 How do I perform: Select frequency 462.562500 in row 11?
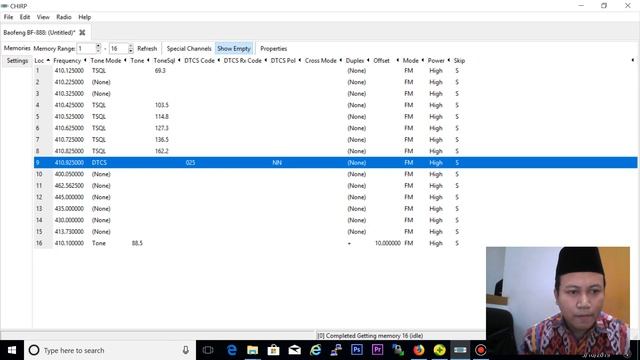pos(69,186)
